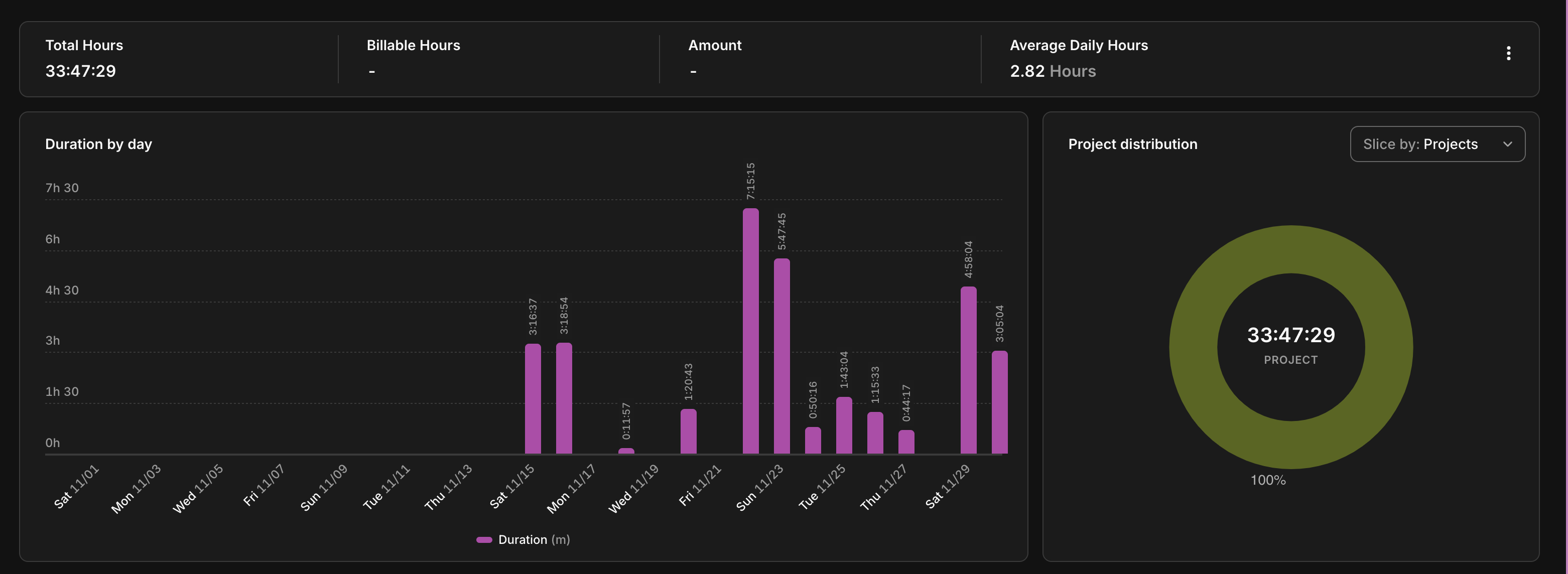Screen dimensions: 1568x574
Task: Click the Billable Hours stat
Action: click(413, 46)
